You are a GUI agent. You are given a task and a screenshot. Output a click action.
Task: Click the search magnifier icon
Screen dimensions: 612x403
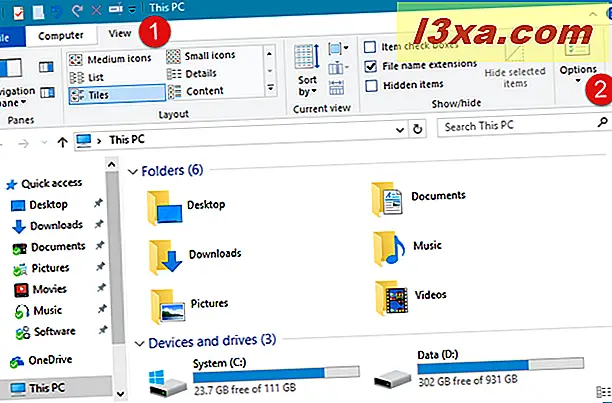pyautogui.click(x=603, y=122)
